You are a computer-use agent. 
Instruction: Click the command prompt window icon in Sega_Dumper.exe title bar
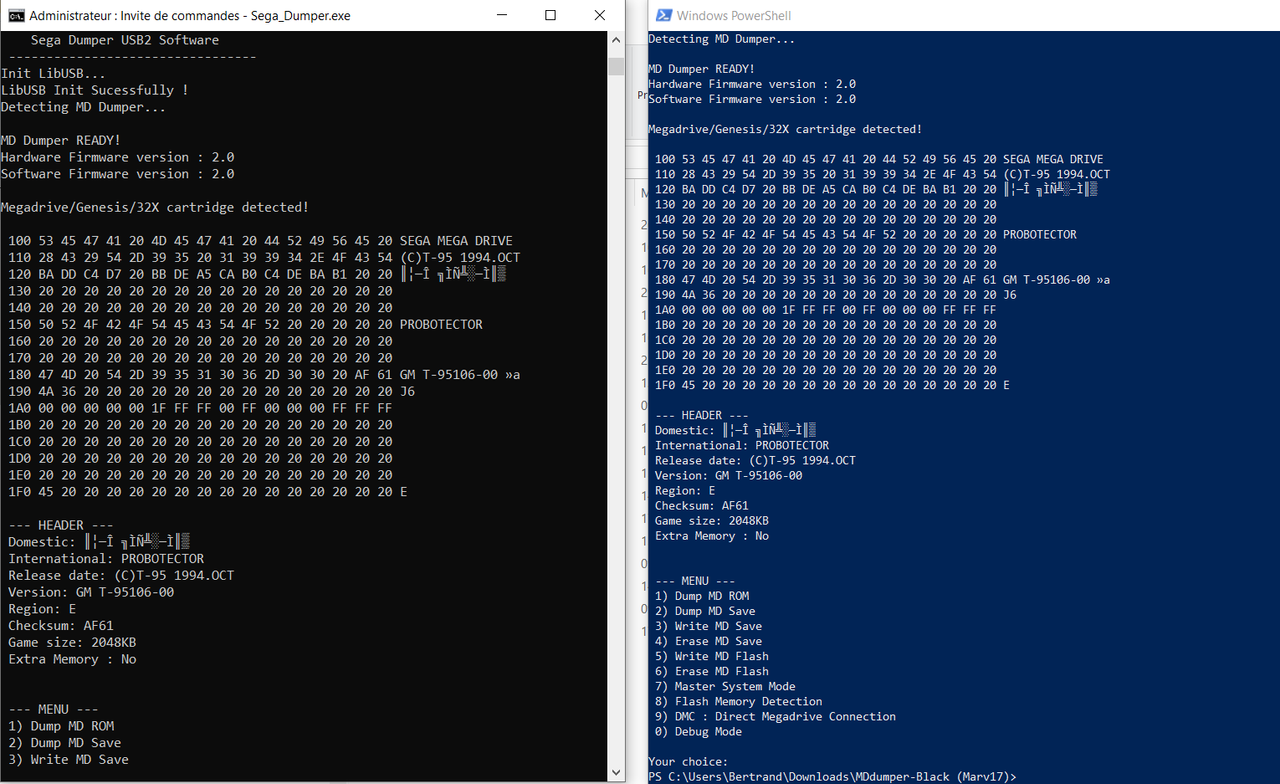pyautogui.click(x=16, y=15)
